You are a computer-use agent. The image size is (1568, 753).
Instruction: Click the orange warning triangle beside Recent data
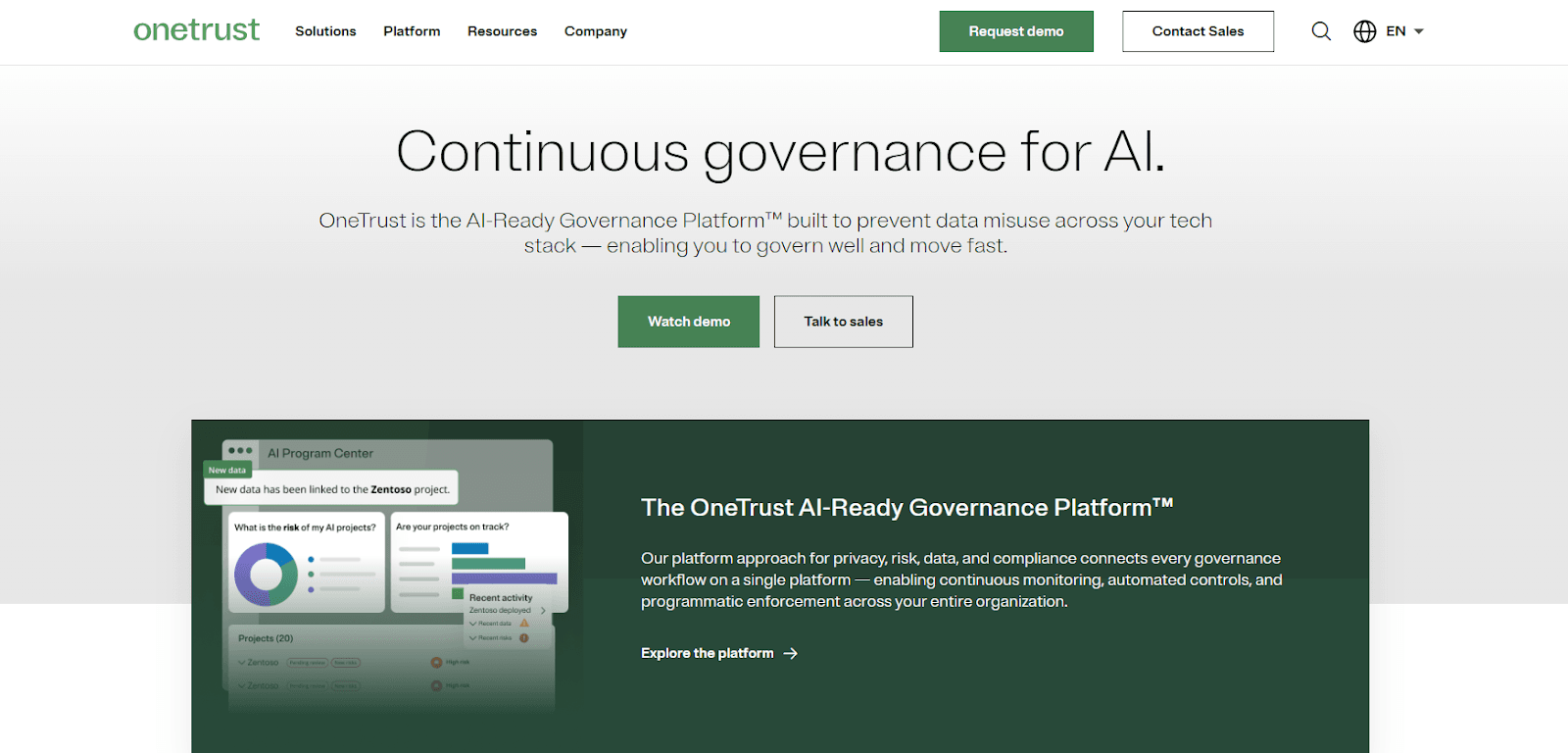(x=524, y=624)
